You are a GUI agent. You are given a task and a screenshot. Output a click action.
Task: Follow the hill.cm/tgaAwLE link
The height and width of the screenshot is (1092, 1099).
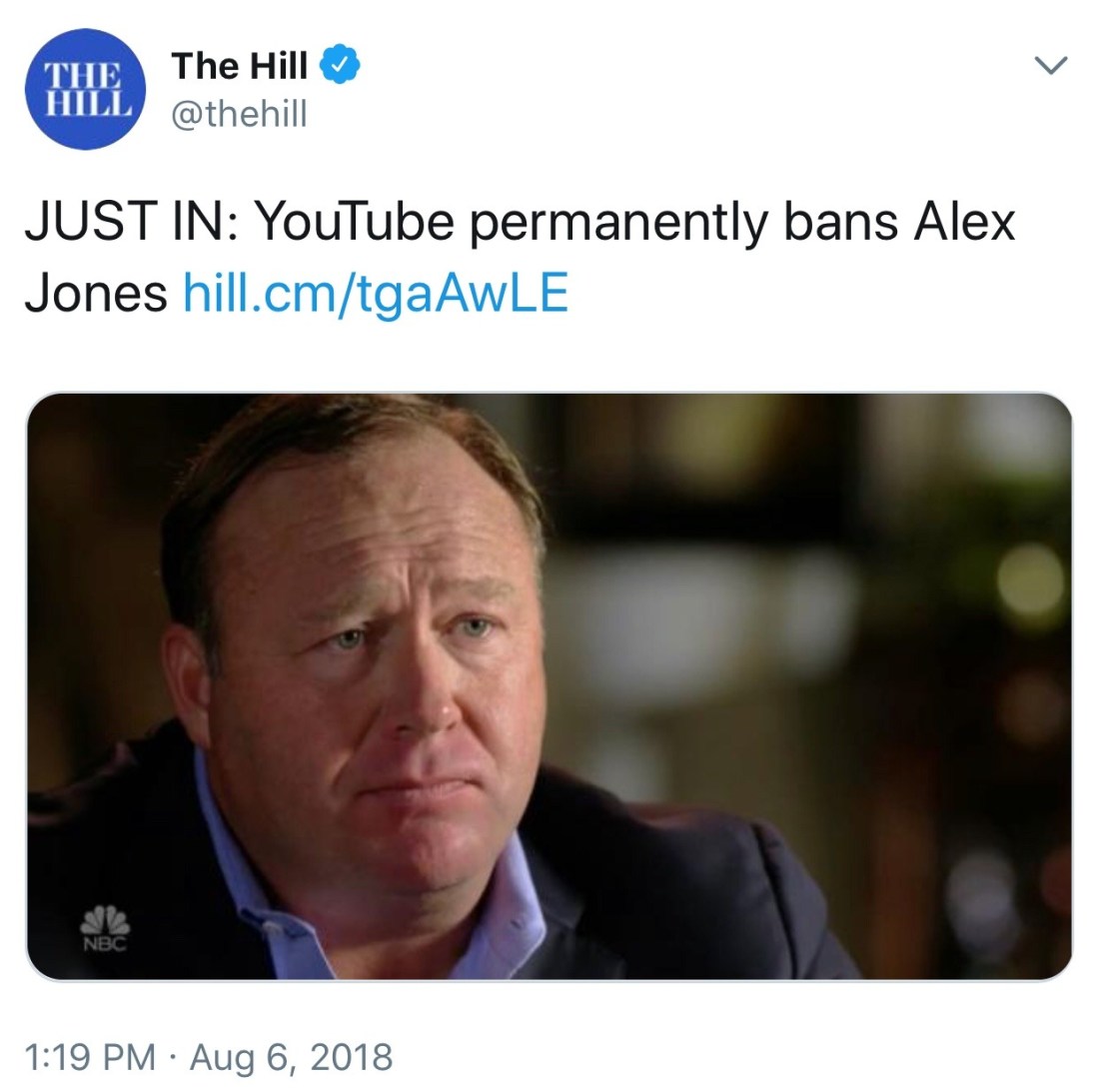pos(376,293)
